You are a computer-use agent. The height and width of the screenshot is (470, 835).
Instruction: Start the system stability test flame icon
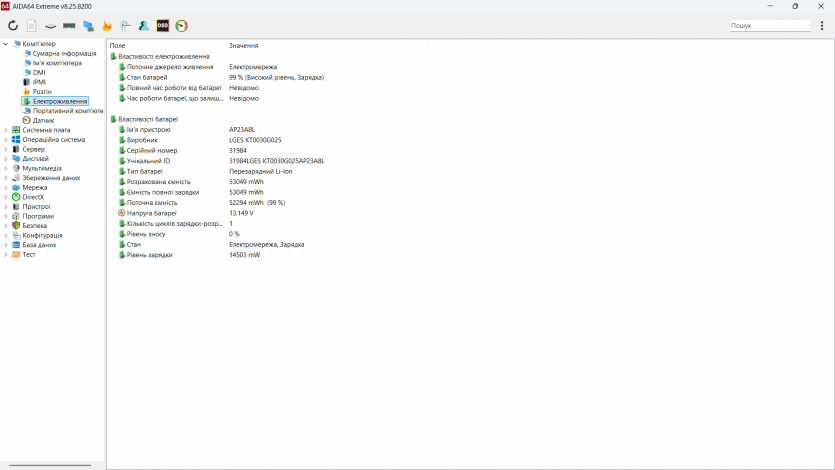point(107,26)
